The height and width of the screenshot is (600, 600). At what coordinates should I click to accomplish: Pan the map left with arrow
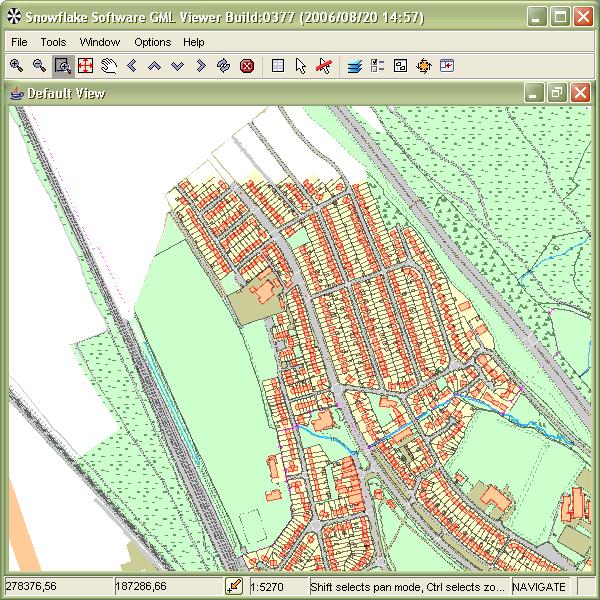(x=131, y=66)
